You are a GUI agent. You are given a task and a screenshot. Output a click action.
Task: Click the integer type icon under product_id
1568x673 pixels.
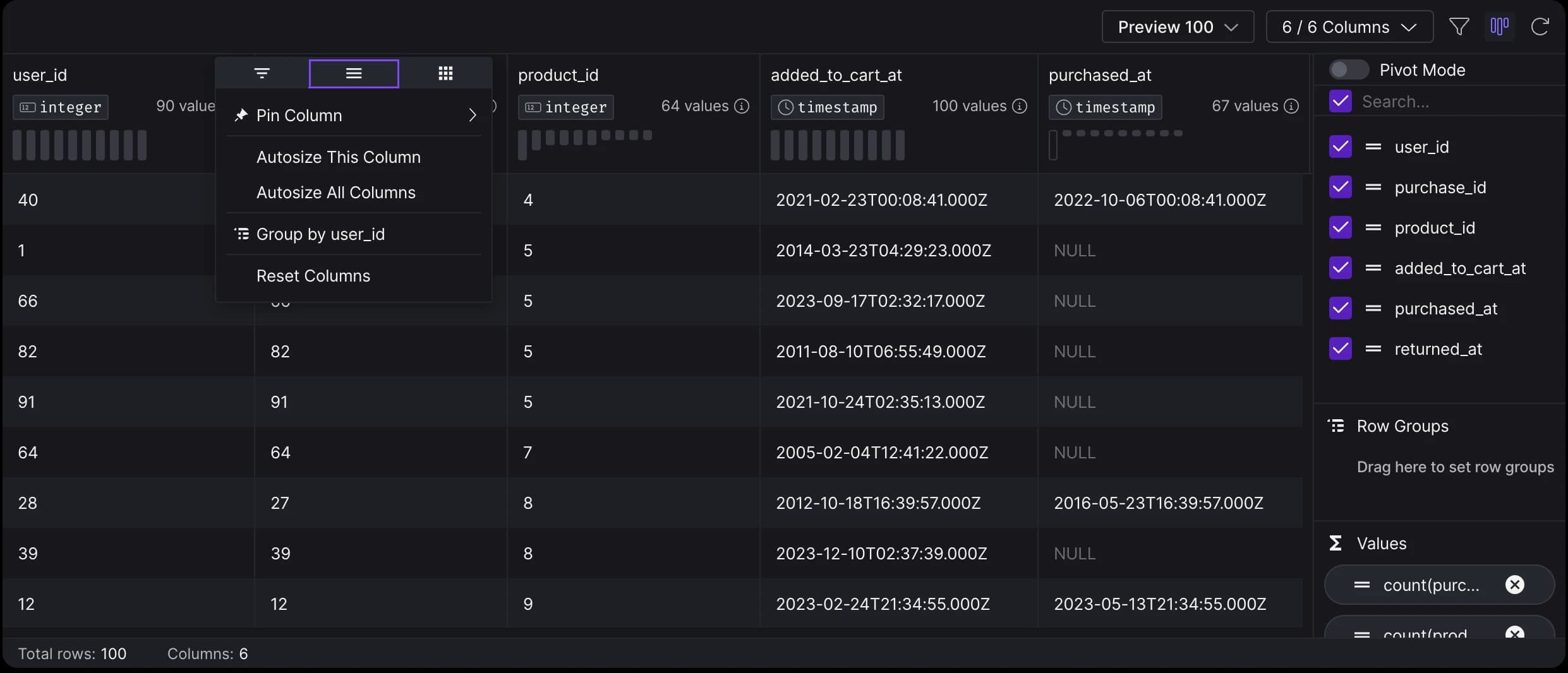[x=533, y=107]
